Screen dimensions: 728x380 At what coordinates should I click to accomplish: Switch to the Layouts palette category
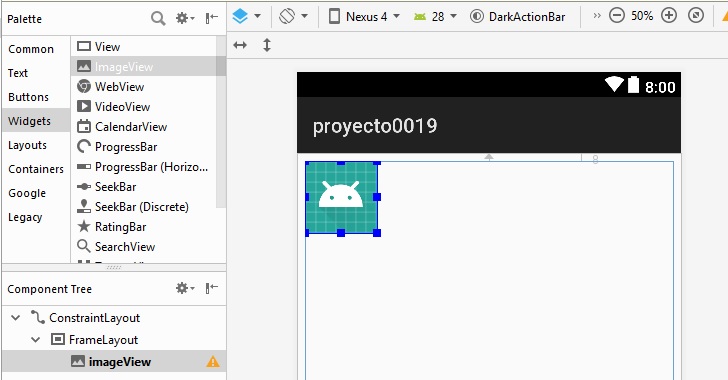[27, 145]
